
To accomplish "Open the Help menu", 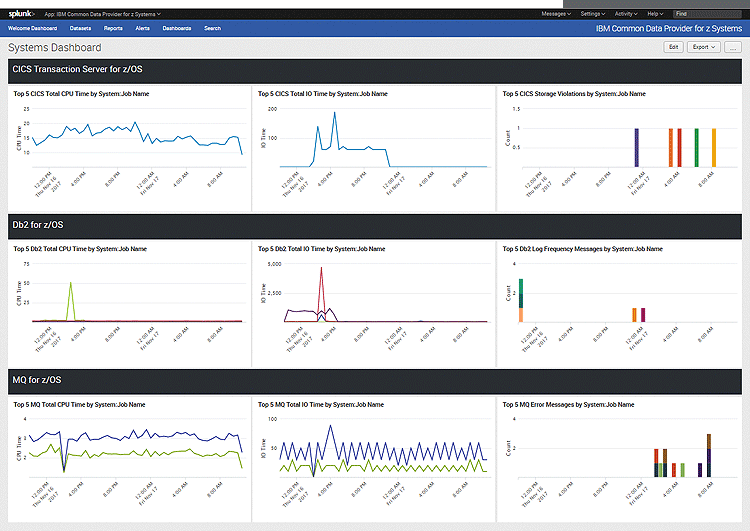I will (x=655, y=14).
